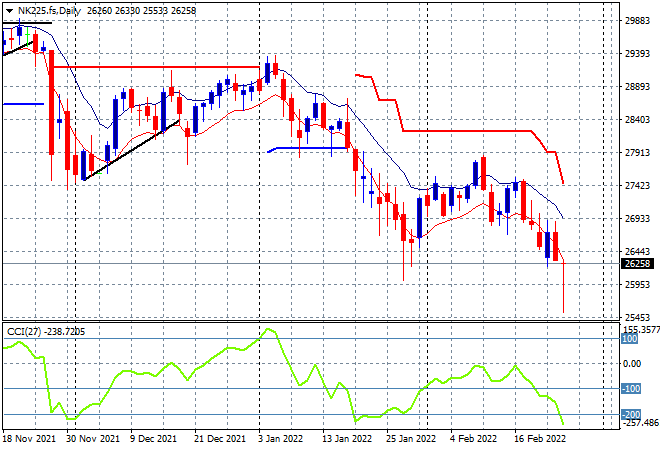Click the black 26258 current price tag

pyautogui.click(x=638, y=264)
